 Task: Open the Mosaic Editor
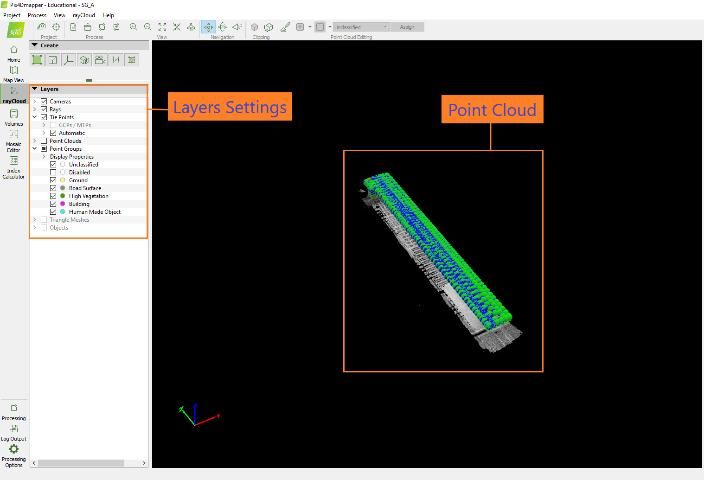pos(14,138)
